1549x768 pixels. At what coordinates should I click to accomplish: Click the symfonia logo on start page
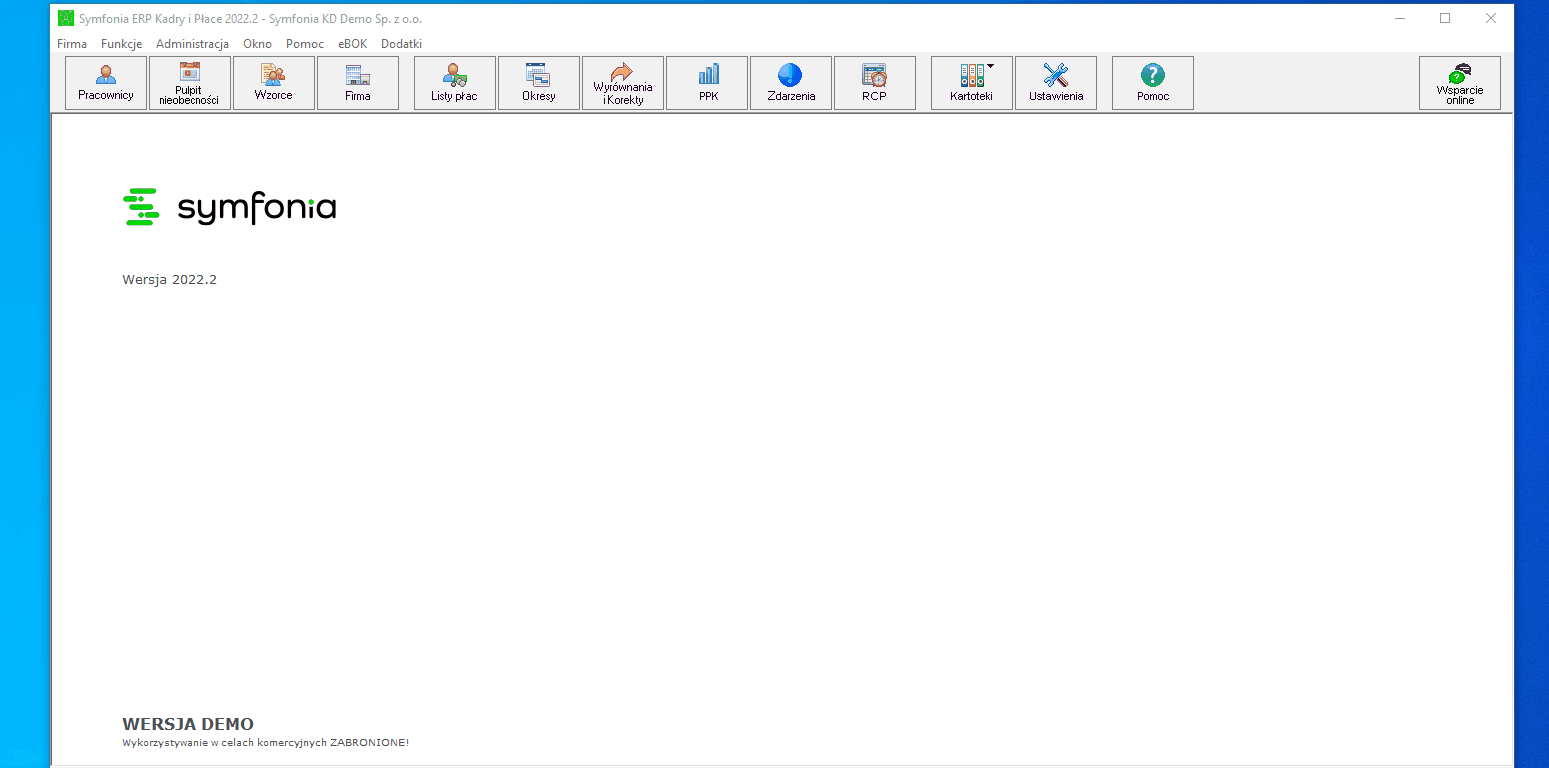[230, 207]
